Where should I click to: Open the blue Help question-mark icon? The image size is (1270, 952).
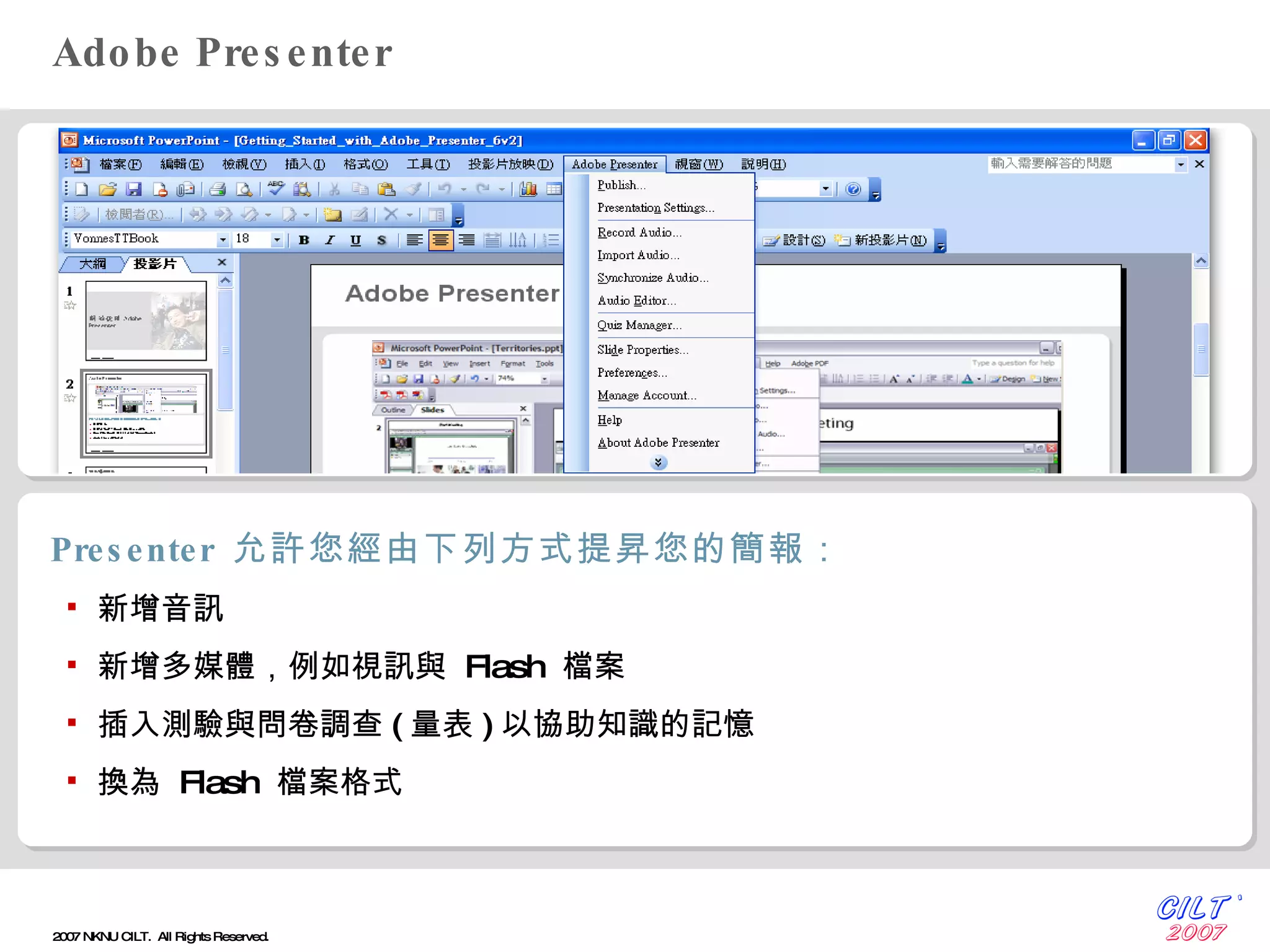point(853,190)
